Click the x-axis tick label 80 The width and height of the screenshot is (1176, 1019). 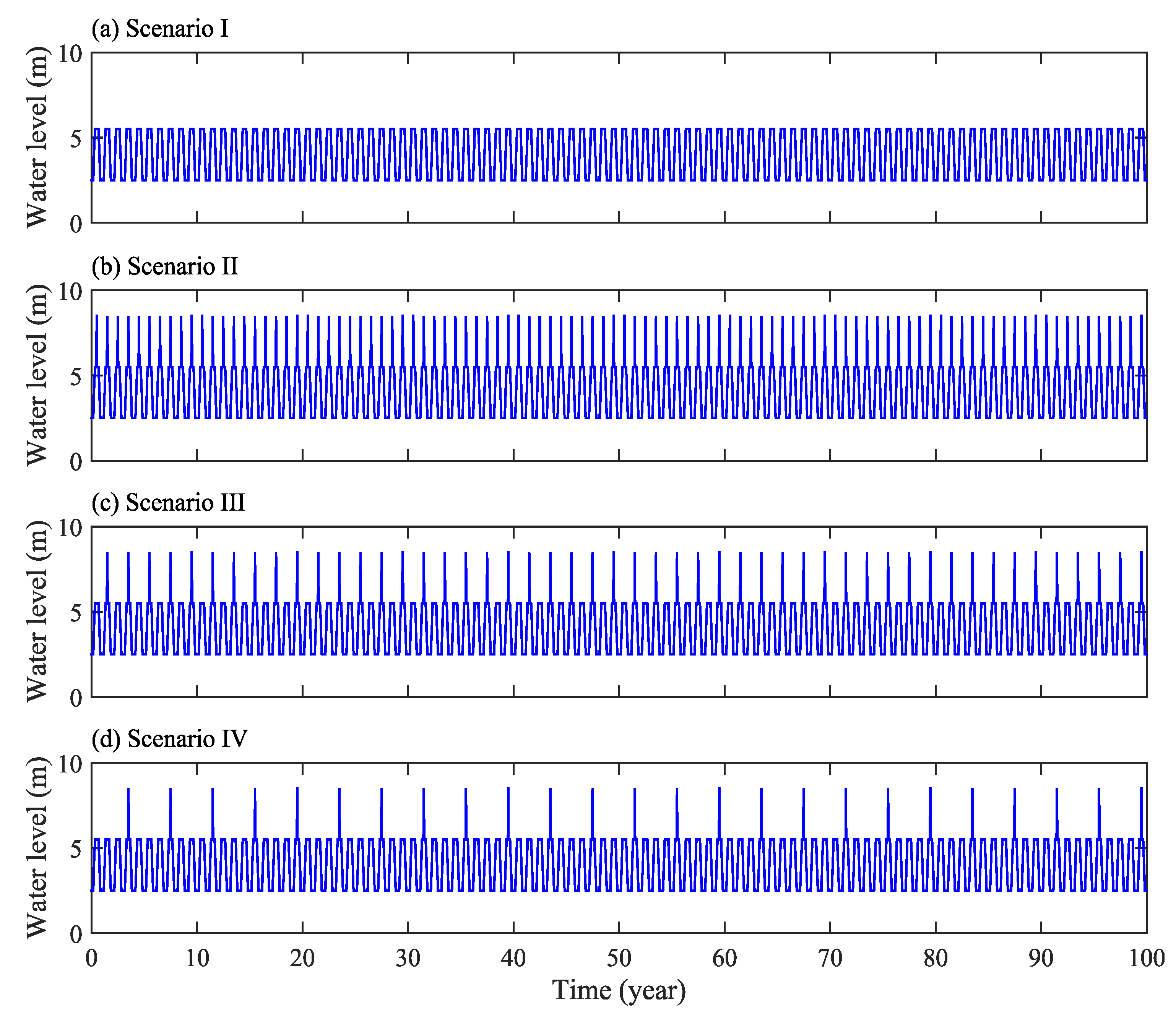pyautogui.click(x=936, y=959)
